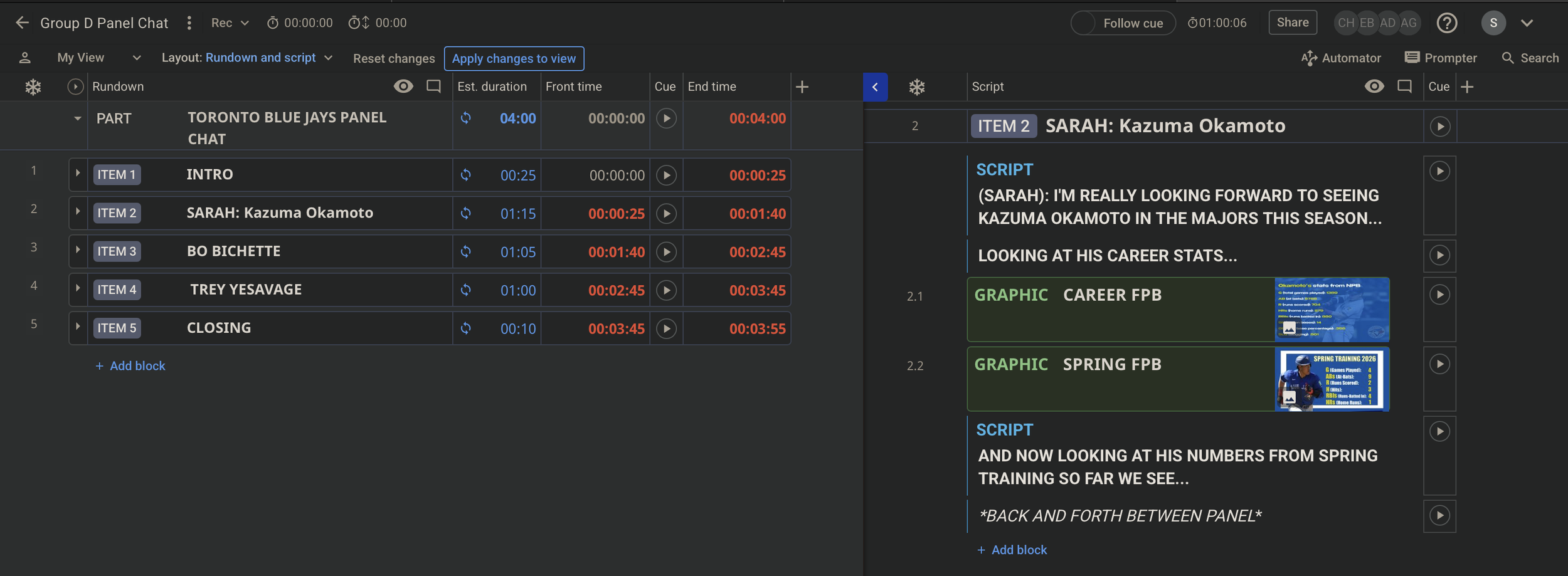Image resolution: width=1568 pixels, height=576 pixels.
Task: Cue the SPRING FPB graphic
Action: 1439,364
